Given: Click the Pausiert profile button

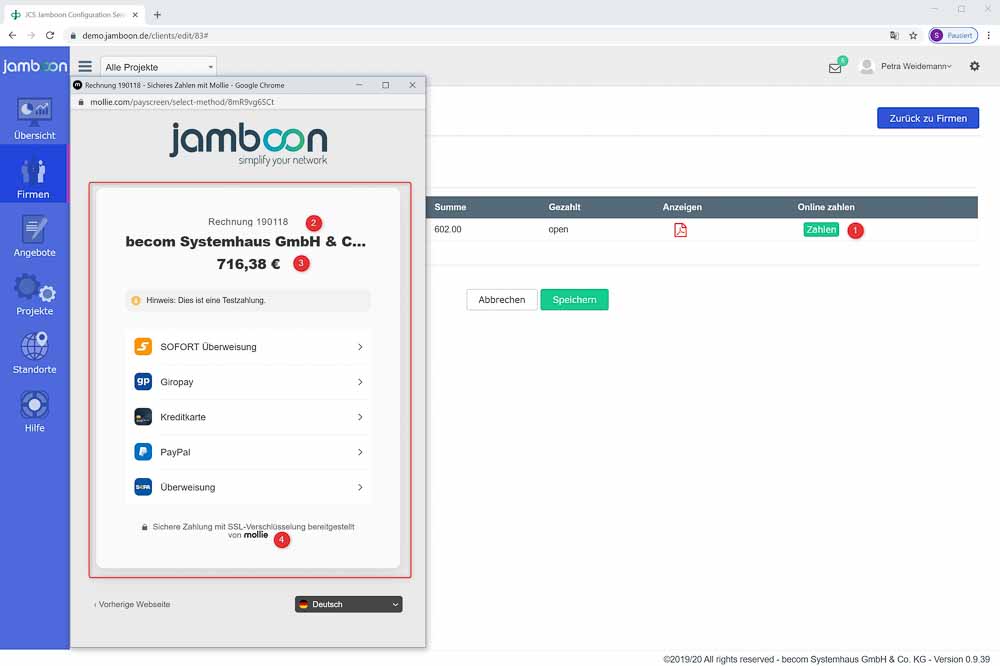Looking at the screenshot, I should click(953, 35).
